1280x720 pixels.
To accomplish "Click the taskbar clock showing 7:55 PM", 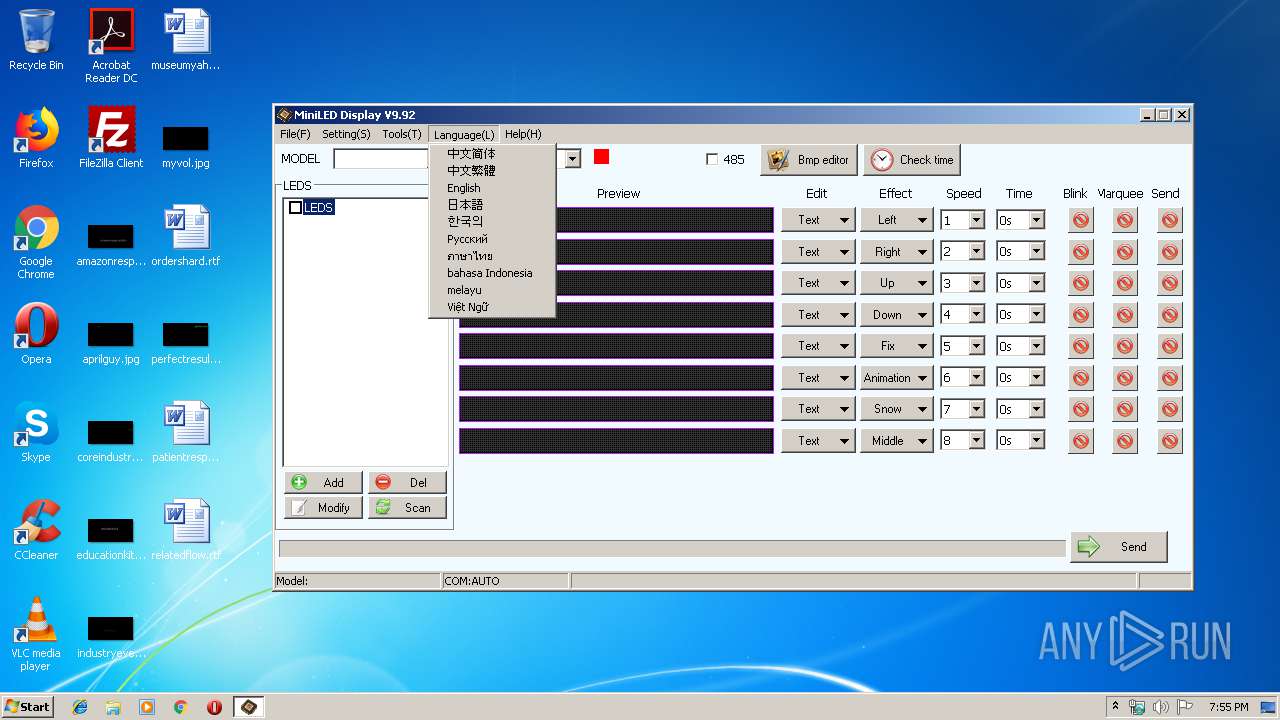I will 1228,707.
